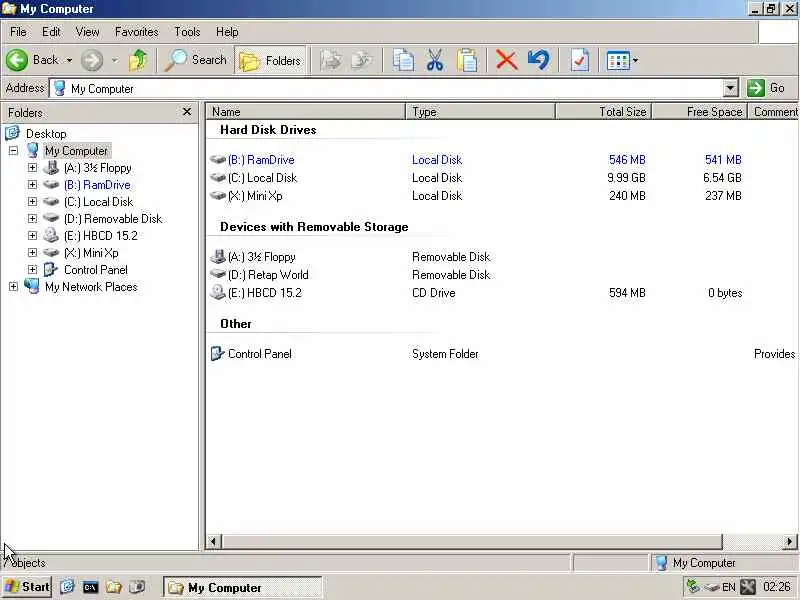Sort by the Type column header
800x600 pixels.
tap(480, 111)
